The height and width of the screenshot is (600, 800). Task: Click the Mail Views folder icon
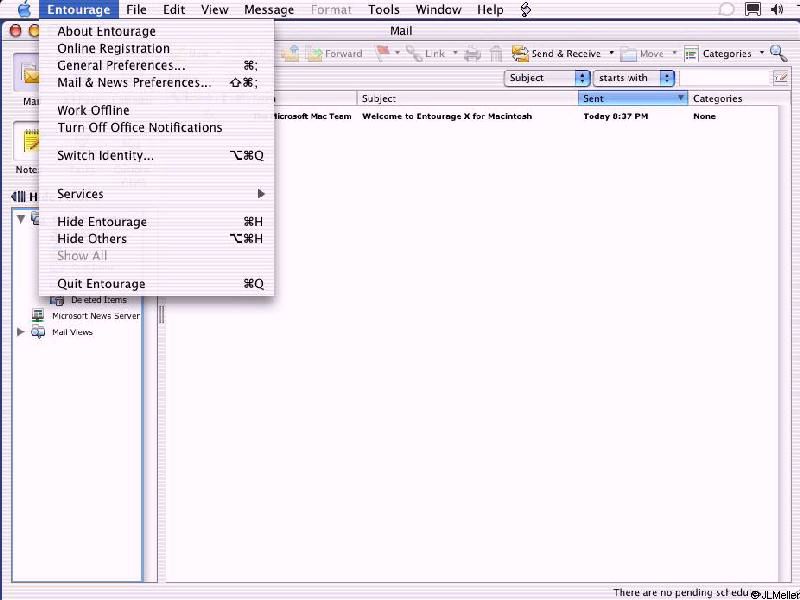[x=38, y=333]
